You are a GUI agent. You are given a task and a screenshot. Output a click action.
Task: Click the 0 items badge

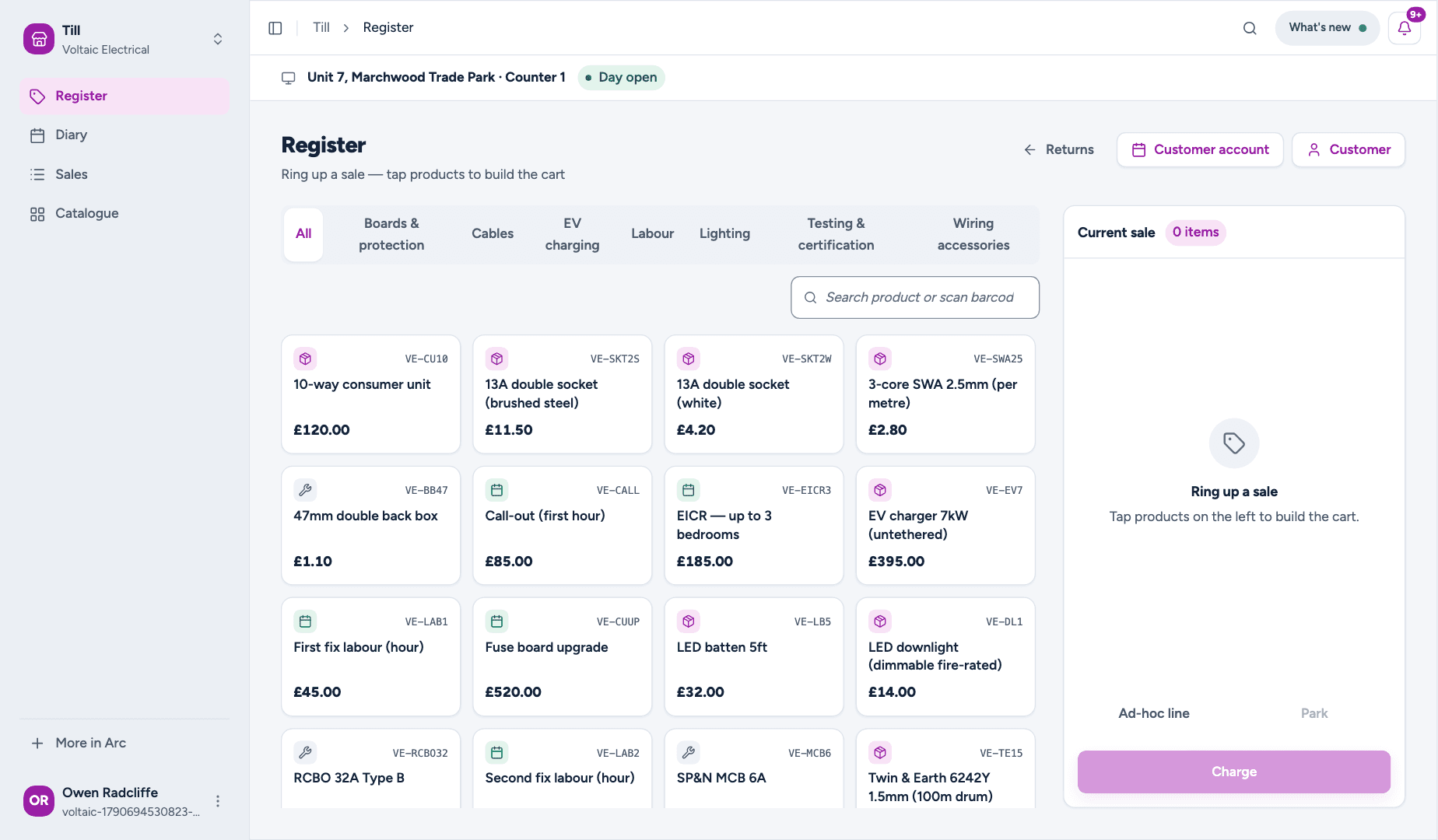pyautogui.click(x=1196, y=233)
